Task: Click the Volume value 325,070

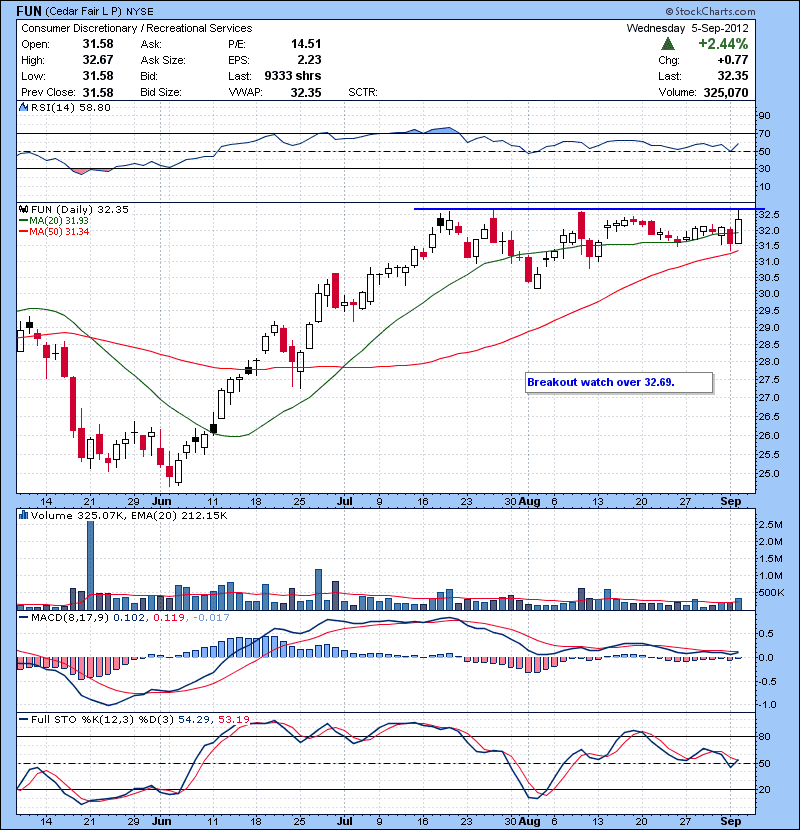Action: pos(726,93)
